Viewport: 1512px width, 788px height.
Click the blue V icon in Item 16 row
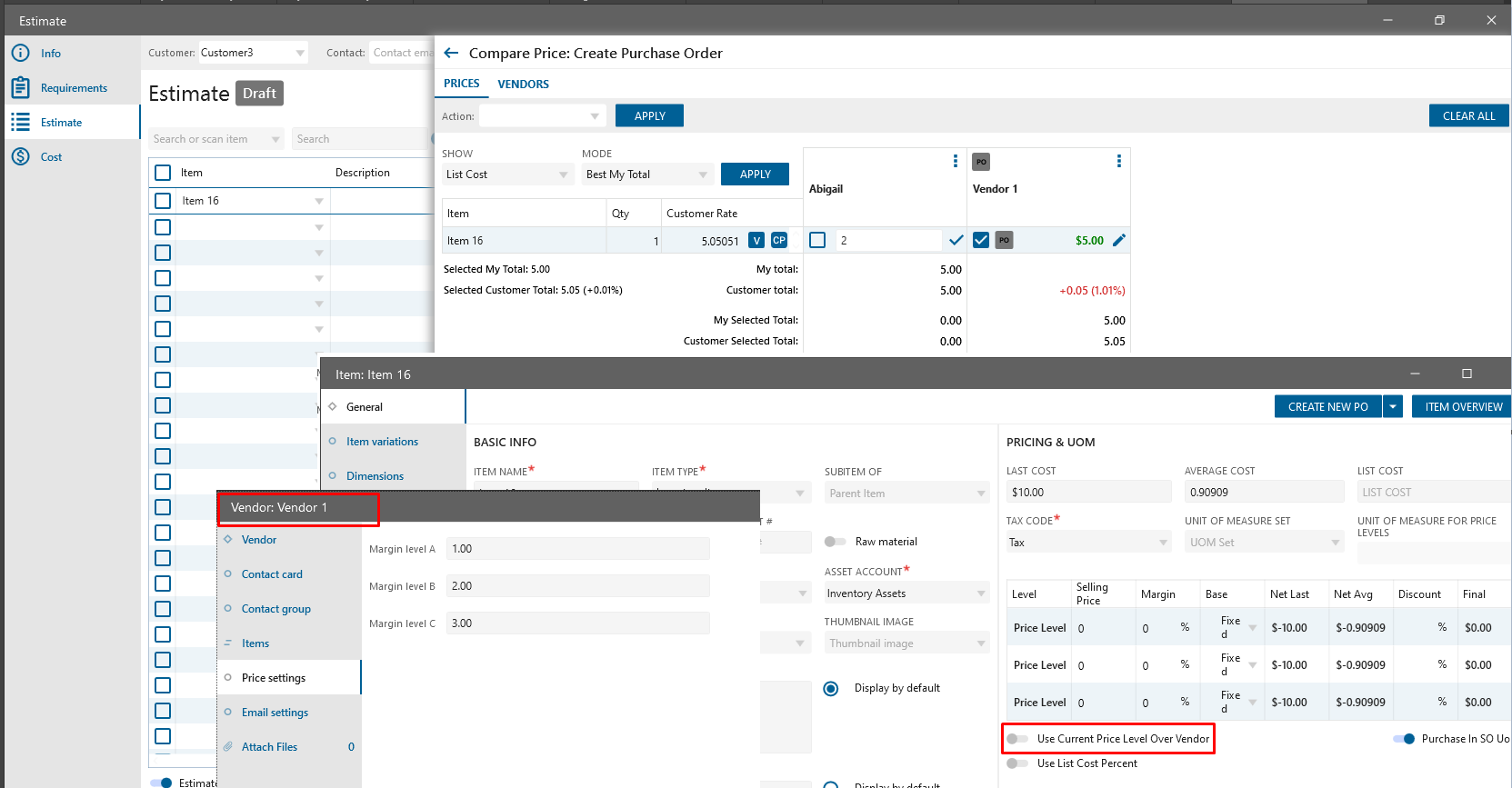tap(756, 241)
